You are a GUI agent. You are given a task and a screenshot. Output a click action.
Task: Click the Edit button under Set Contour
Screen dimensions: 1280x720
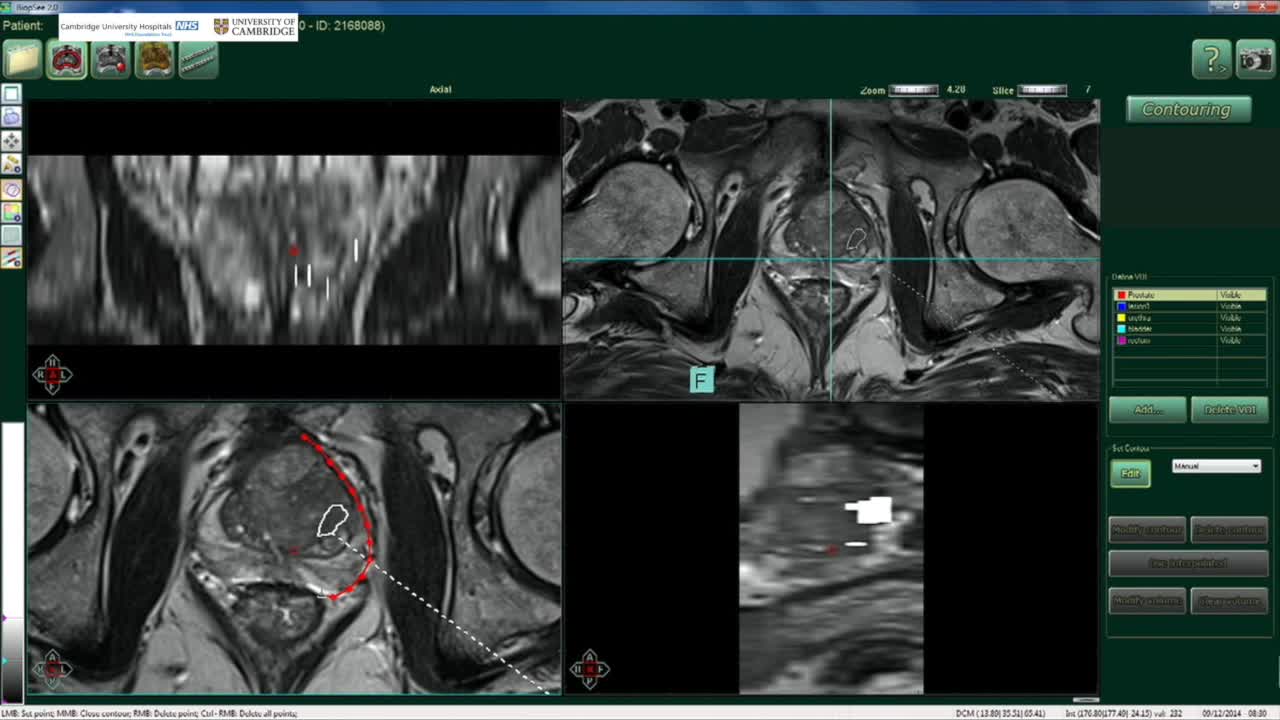(1130, 474)
